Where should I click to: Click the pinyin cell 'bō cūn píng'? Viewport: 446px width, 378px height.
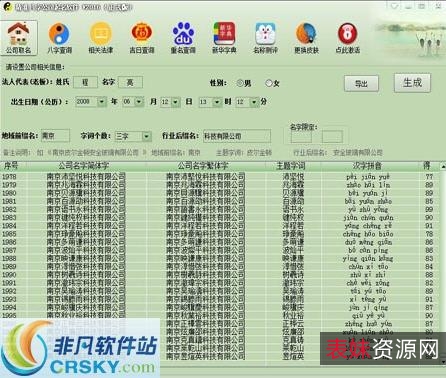click(x=368, y=250)
